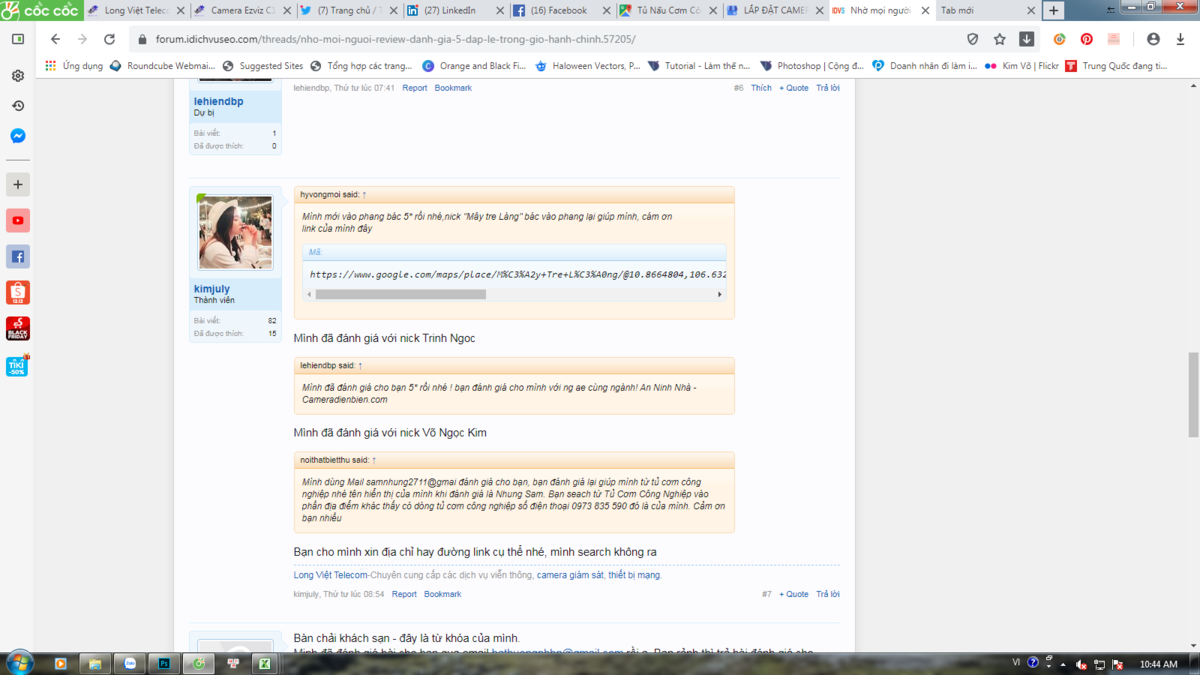Open the Facebook sidebar shortcut
The height and width of the screenshot is (675, 1200).
18,257
